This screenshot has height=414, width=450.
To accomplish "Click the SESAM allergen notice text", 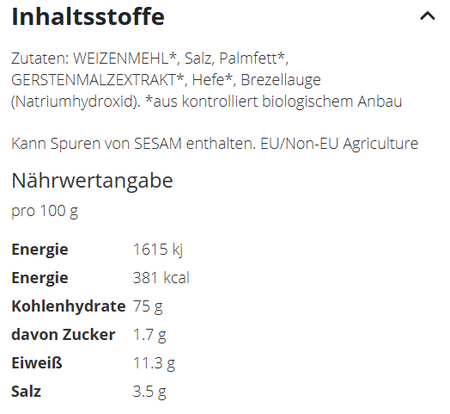I will click(x=134, y=144).
